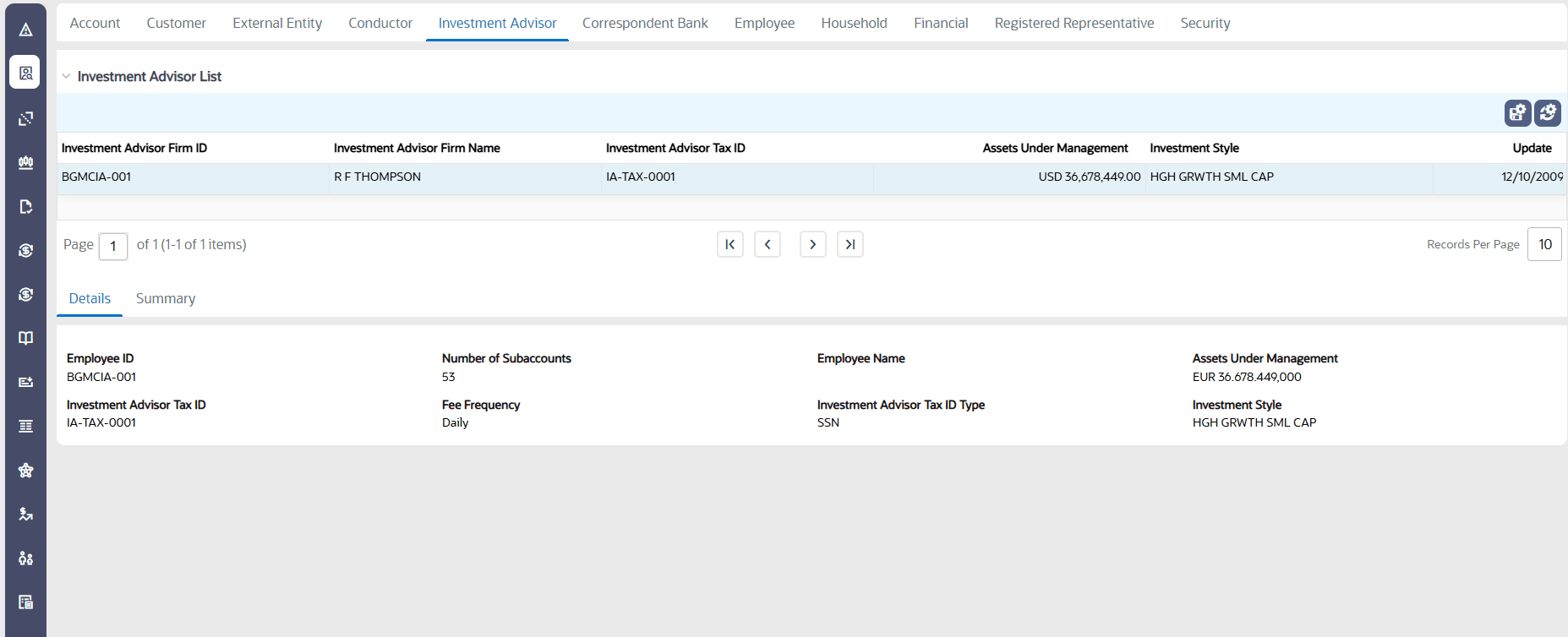Click the R F THOMPSON firm name cell

[x=465, y=177]
